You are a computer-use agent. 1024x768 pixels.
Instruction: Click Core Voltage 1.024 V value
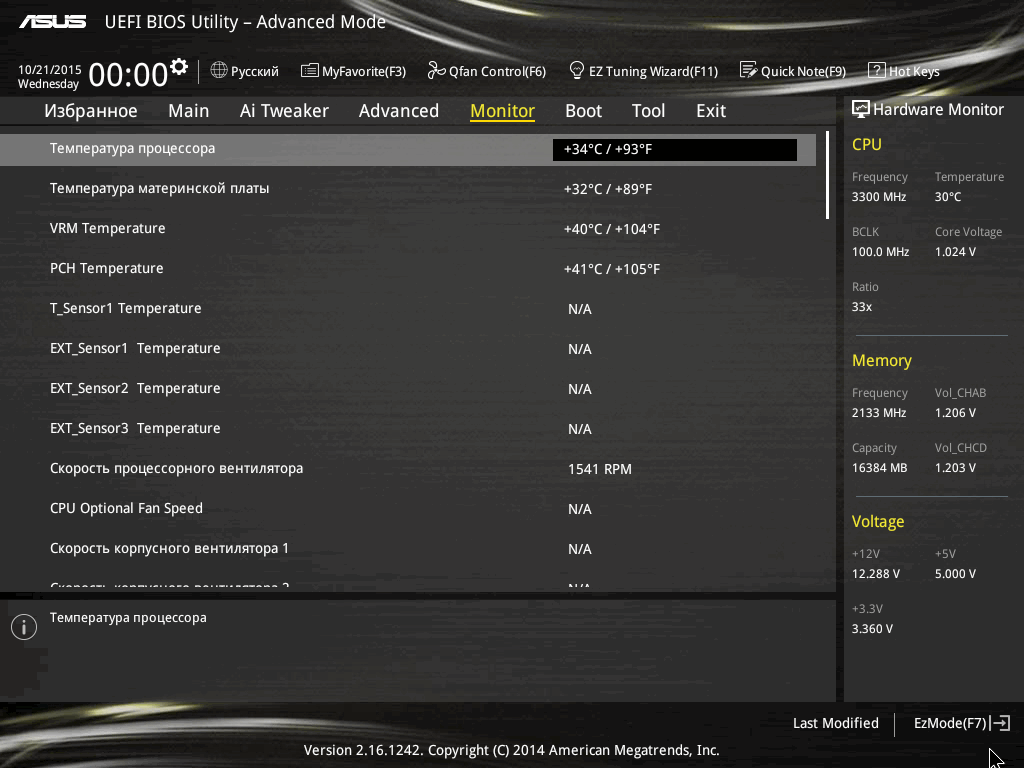coord(955,251)
